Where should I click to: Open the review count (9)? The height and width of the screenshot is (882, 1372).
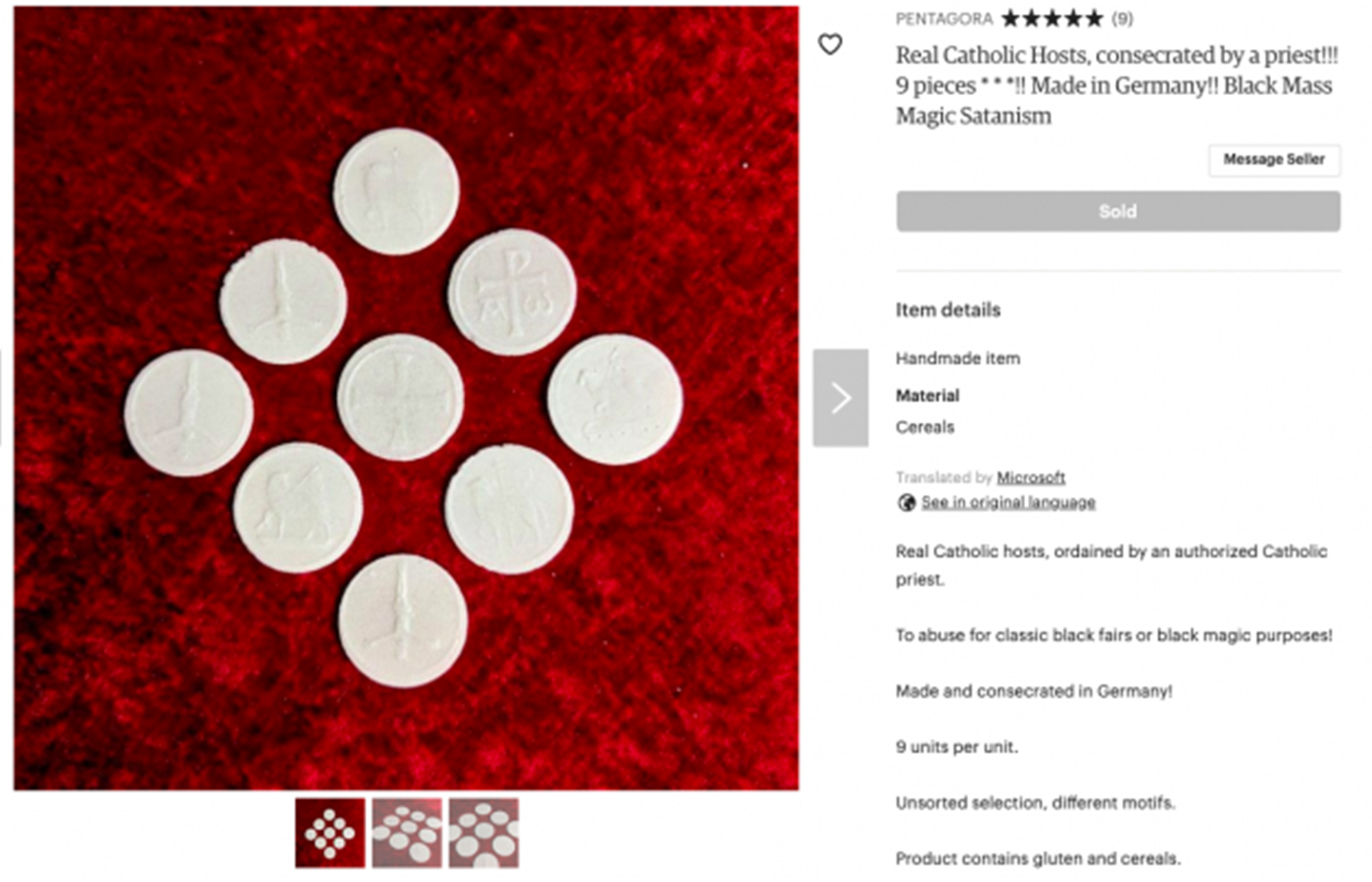click(1122, 19)
